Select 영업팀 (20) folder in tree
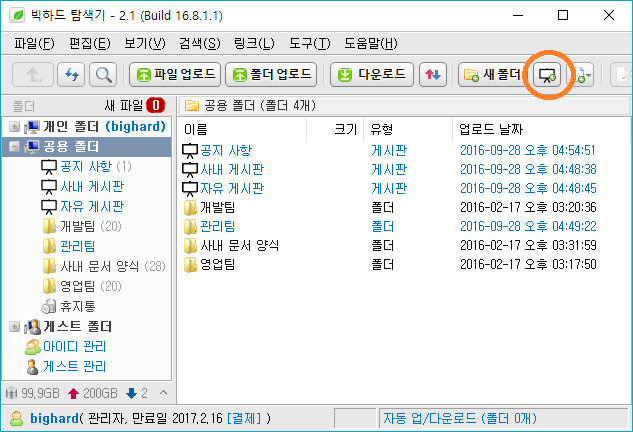The image size is (633, 432). (x=91, y=286)
